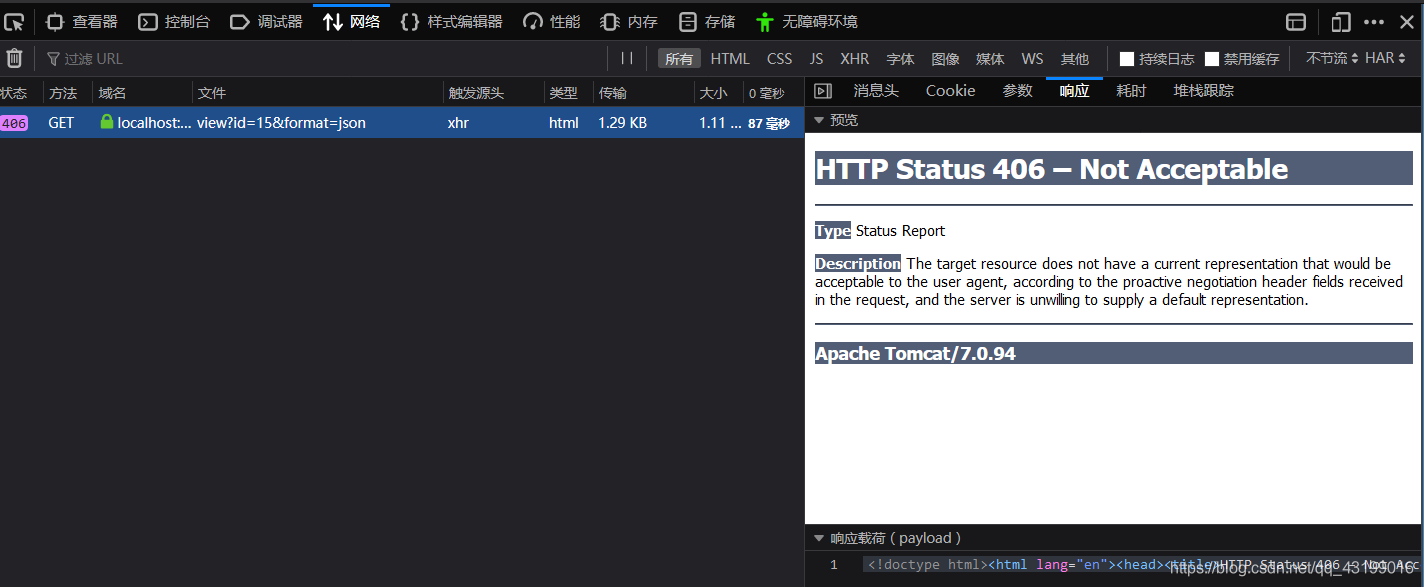Select request view?id=15&format=json
This screenshot has height=587, width=1424.
[x=281, y=123]
